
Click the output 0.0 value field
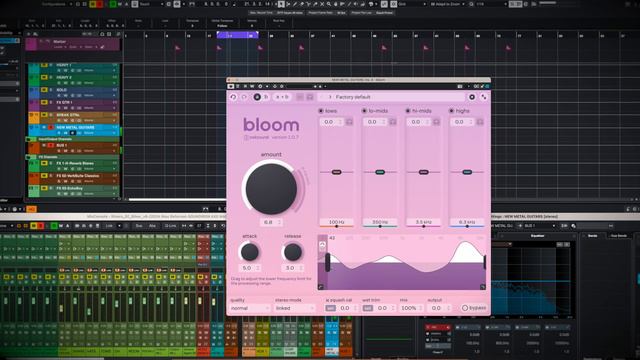click(x=439, y=308)
